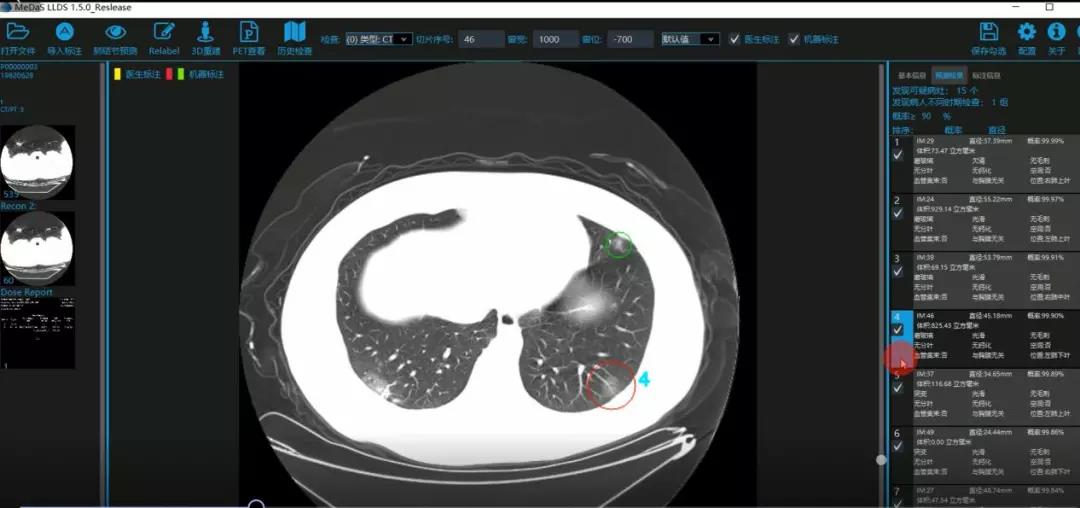The image size is (1080, 508).
Task: Sort nodule list by diameter
Action: 996,130
